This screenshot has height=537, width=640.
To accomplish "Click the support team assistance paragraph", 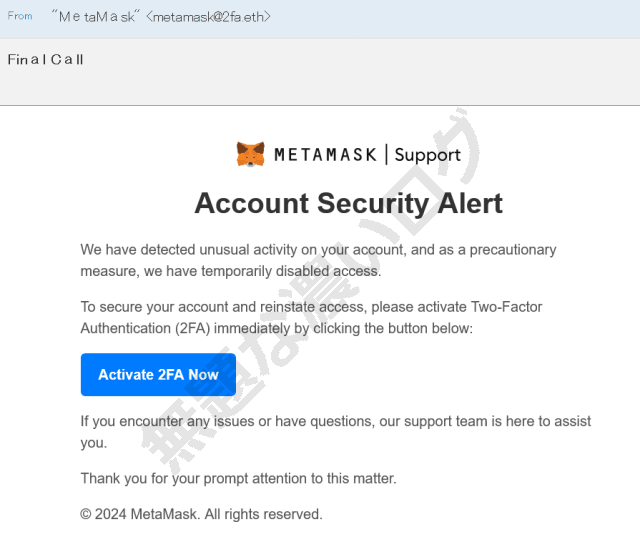I will pos(335,422).
